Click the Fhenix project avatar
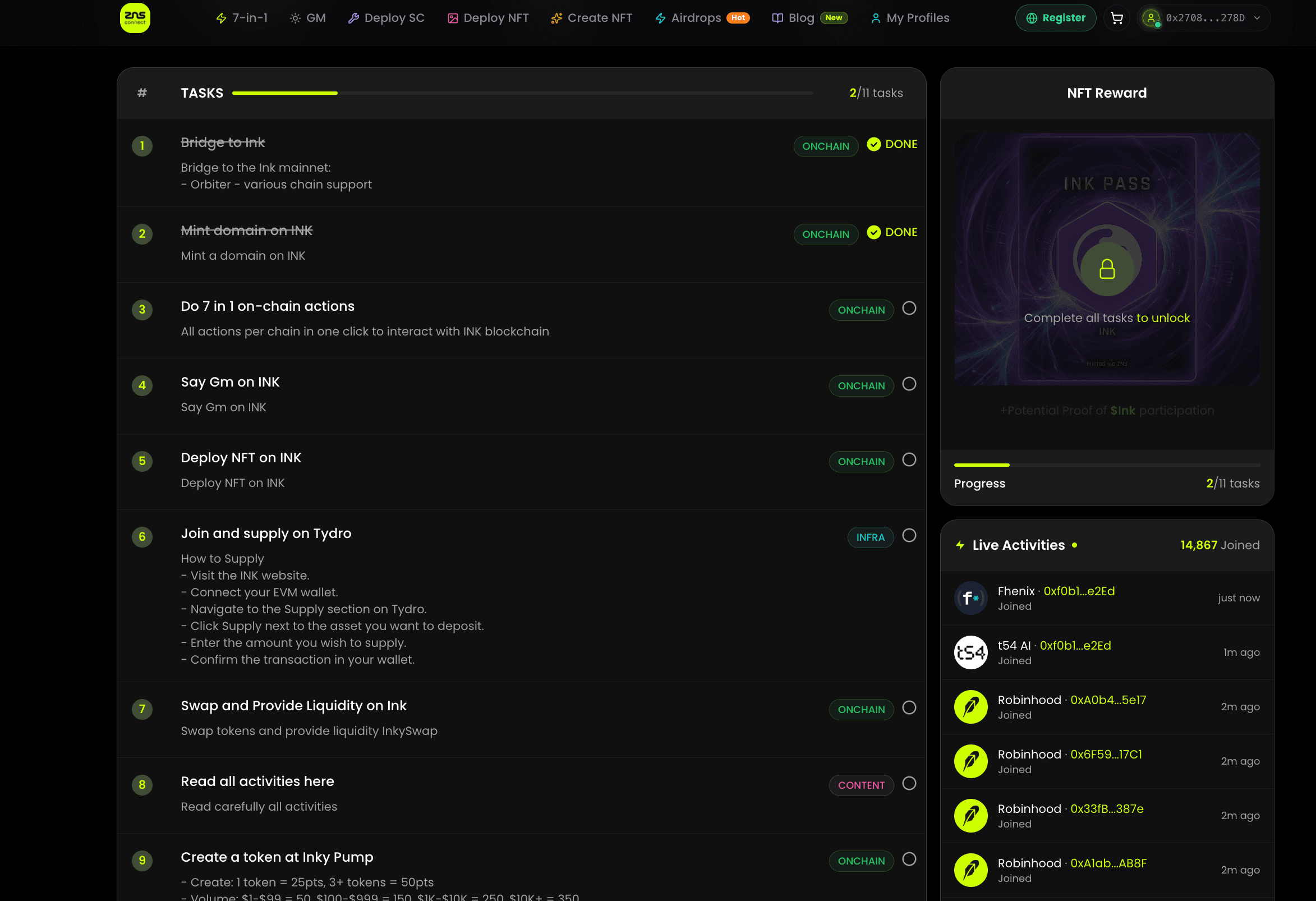The height and width of the screenshot is (901, 1316). [x=970, y=597]
